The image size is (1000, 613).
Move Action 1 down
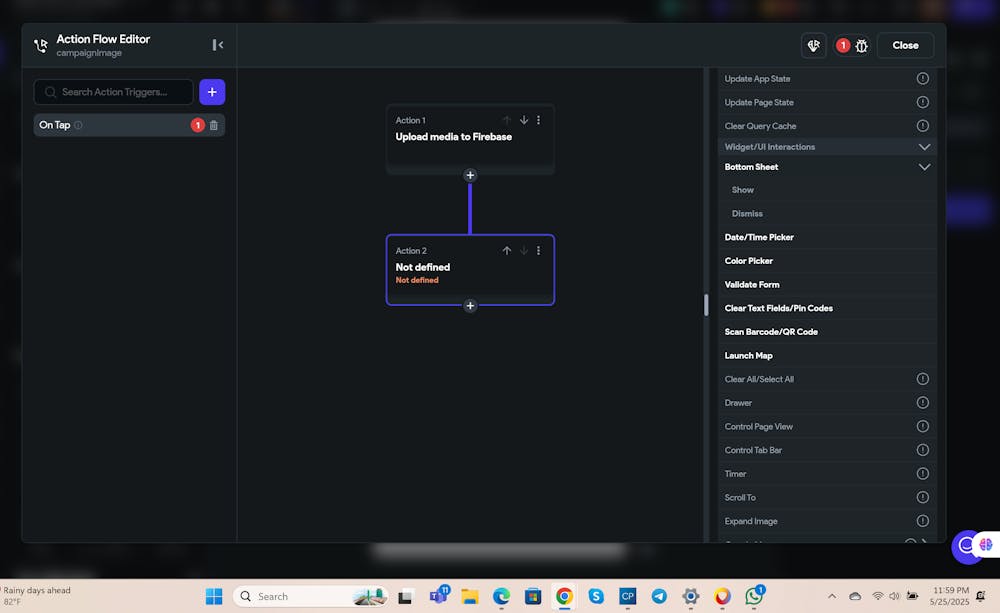tap(524, 120)
